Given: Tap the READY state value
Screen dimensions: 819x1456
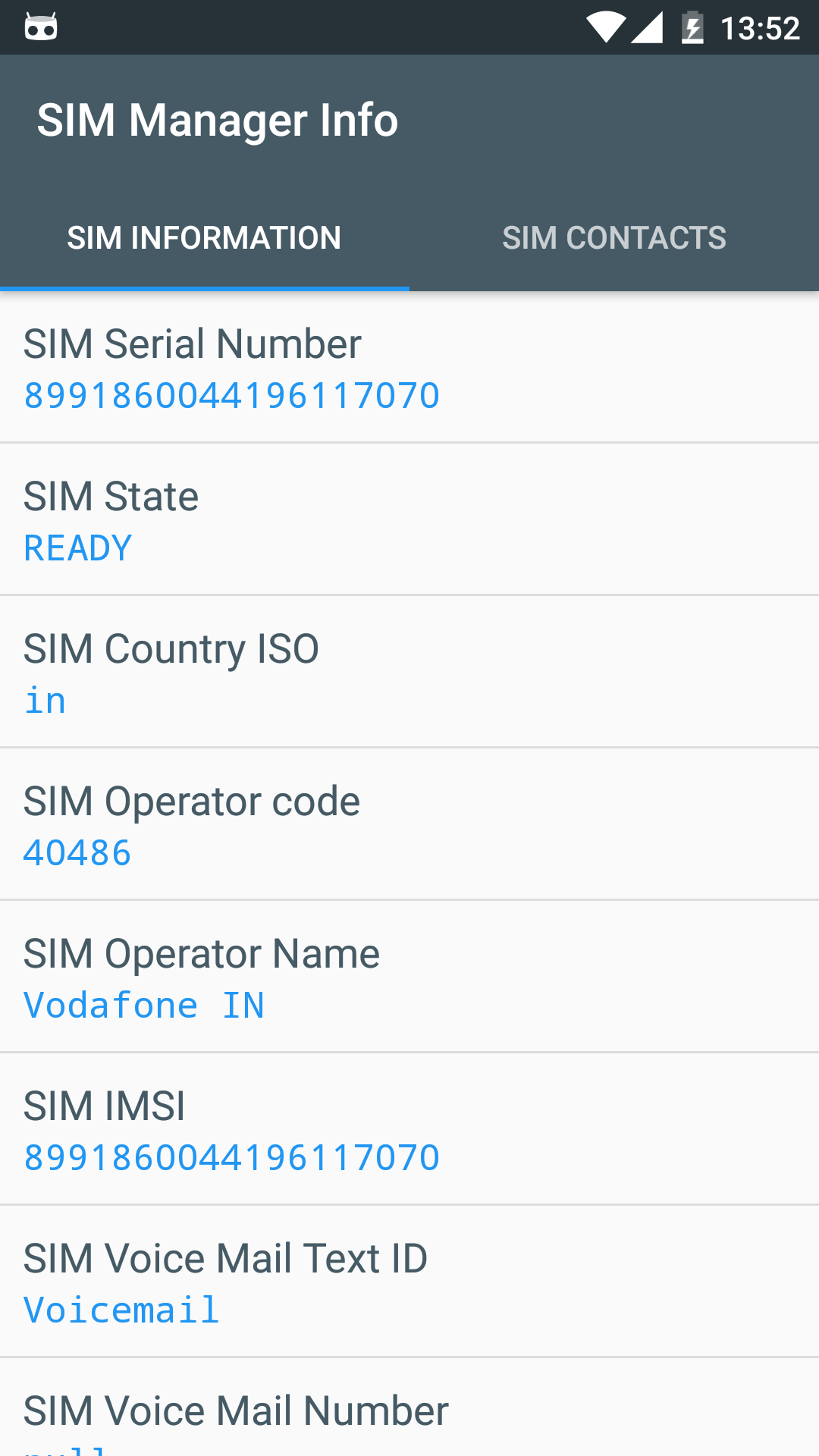Looking at the screenshot, I should tap(78, 548).
